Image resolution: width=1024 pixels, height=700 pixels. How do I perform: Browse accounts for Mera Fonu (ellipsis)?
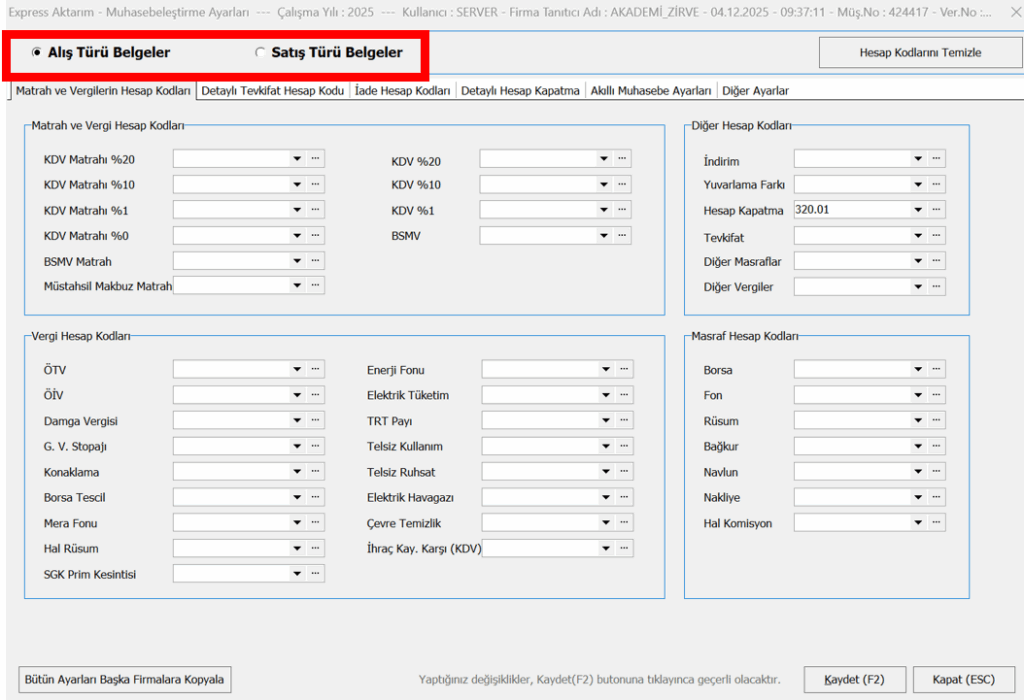315,522
